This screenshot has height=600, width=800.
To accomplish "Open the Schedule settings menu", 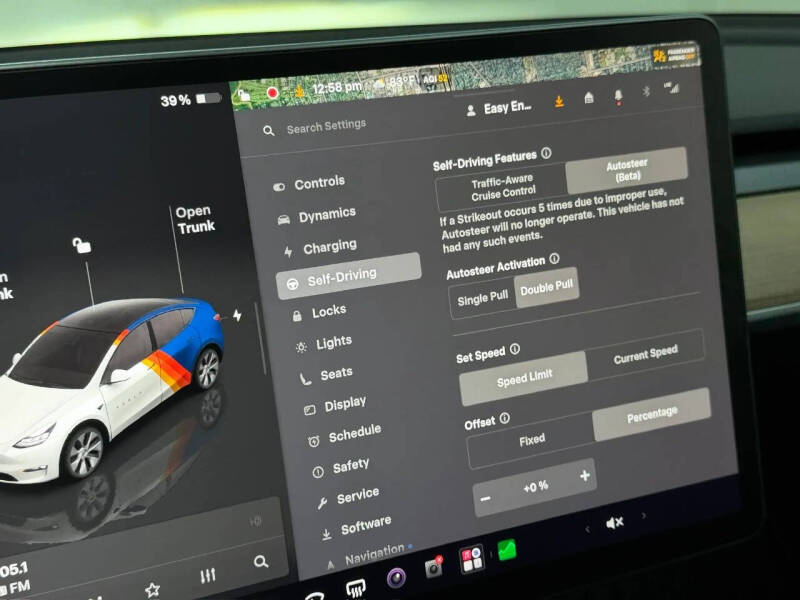I will 345,436.
